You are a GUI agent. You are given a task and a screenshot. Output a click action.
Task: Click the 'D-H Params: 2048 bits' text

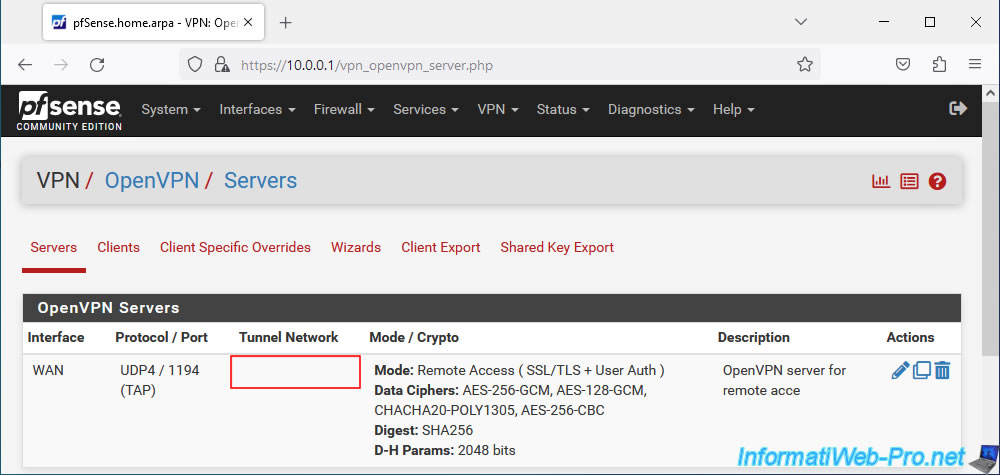[x=445, y=451]
